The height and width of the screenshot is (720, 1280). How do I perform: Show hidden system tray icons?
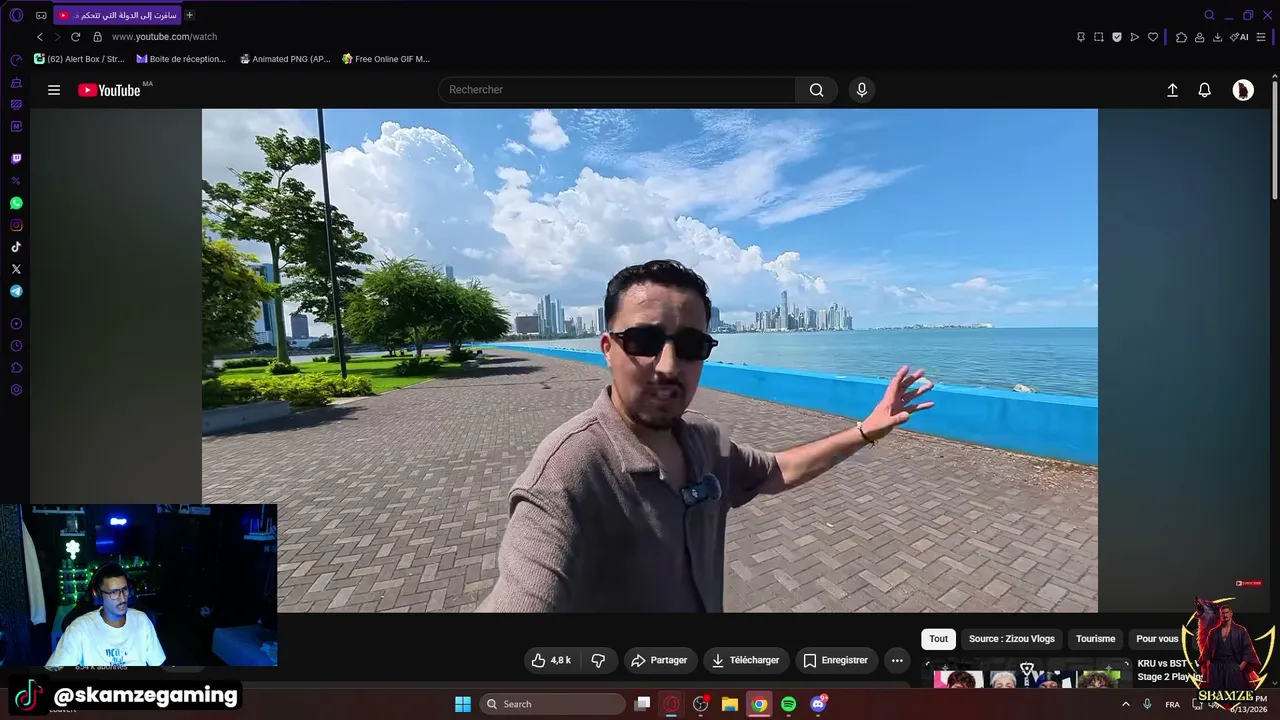[x=1125, y=704]
